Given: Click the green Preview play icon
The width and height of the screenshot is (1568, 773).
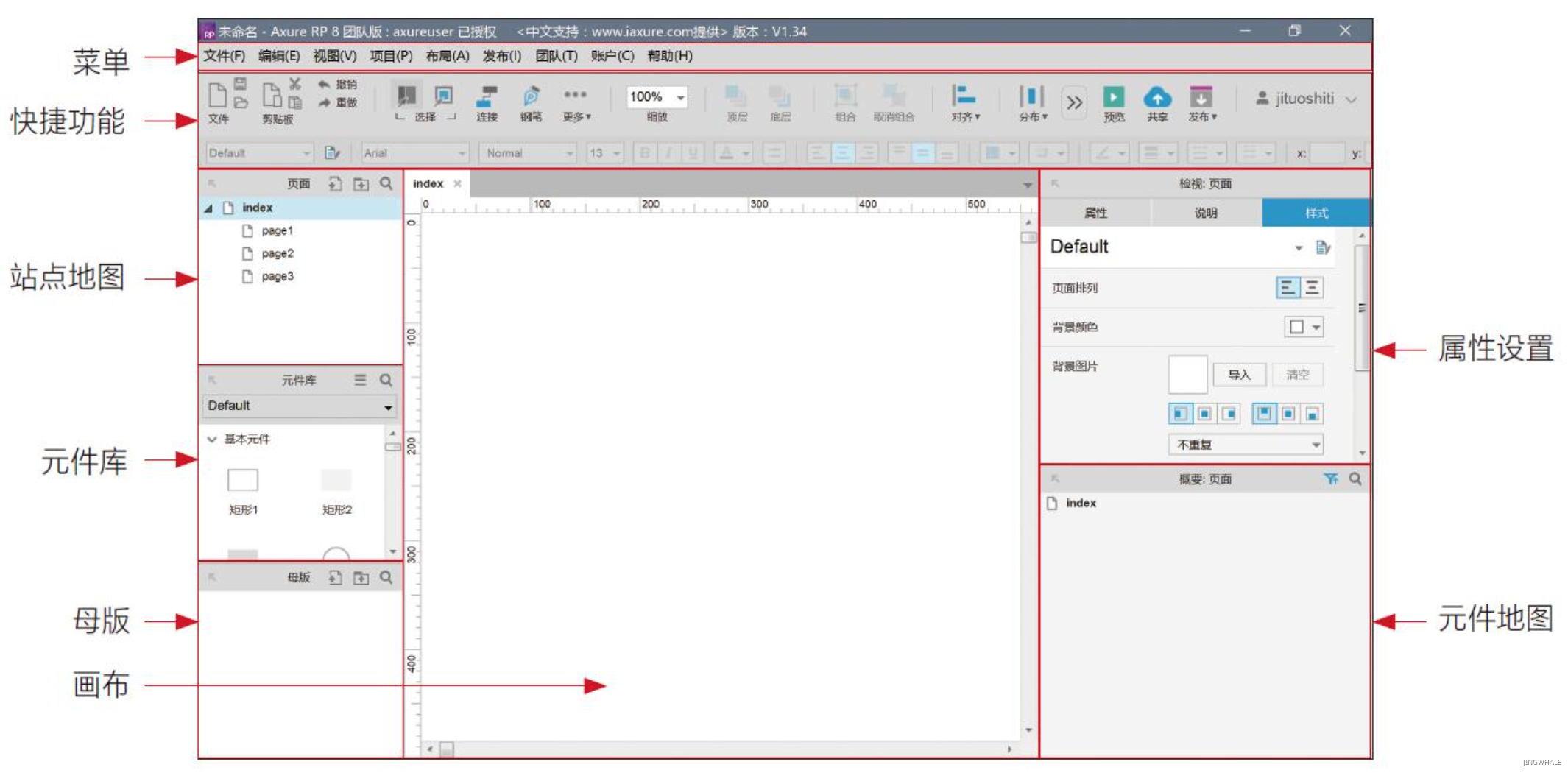Looking at the screenshot, I should click(x=1113, y=97).
